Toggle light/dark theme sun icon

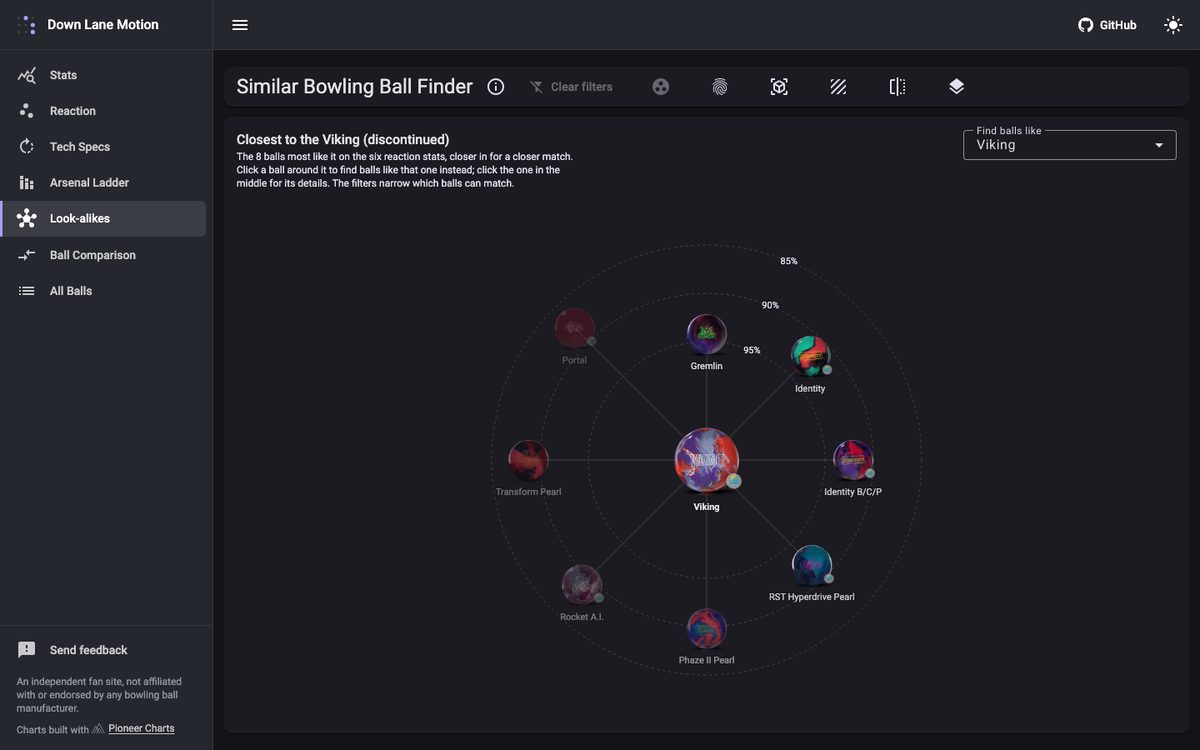click(1173, 25)
